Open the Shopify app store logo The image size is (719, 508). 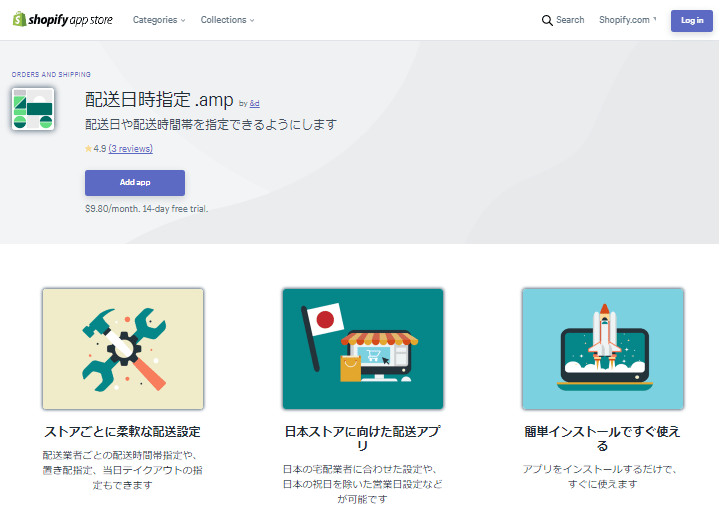pos(62,20)
